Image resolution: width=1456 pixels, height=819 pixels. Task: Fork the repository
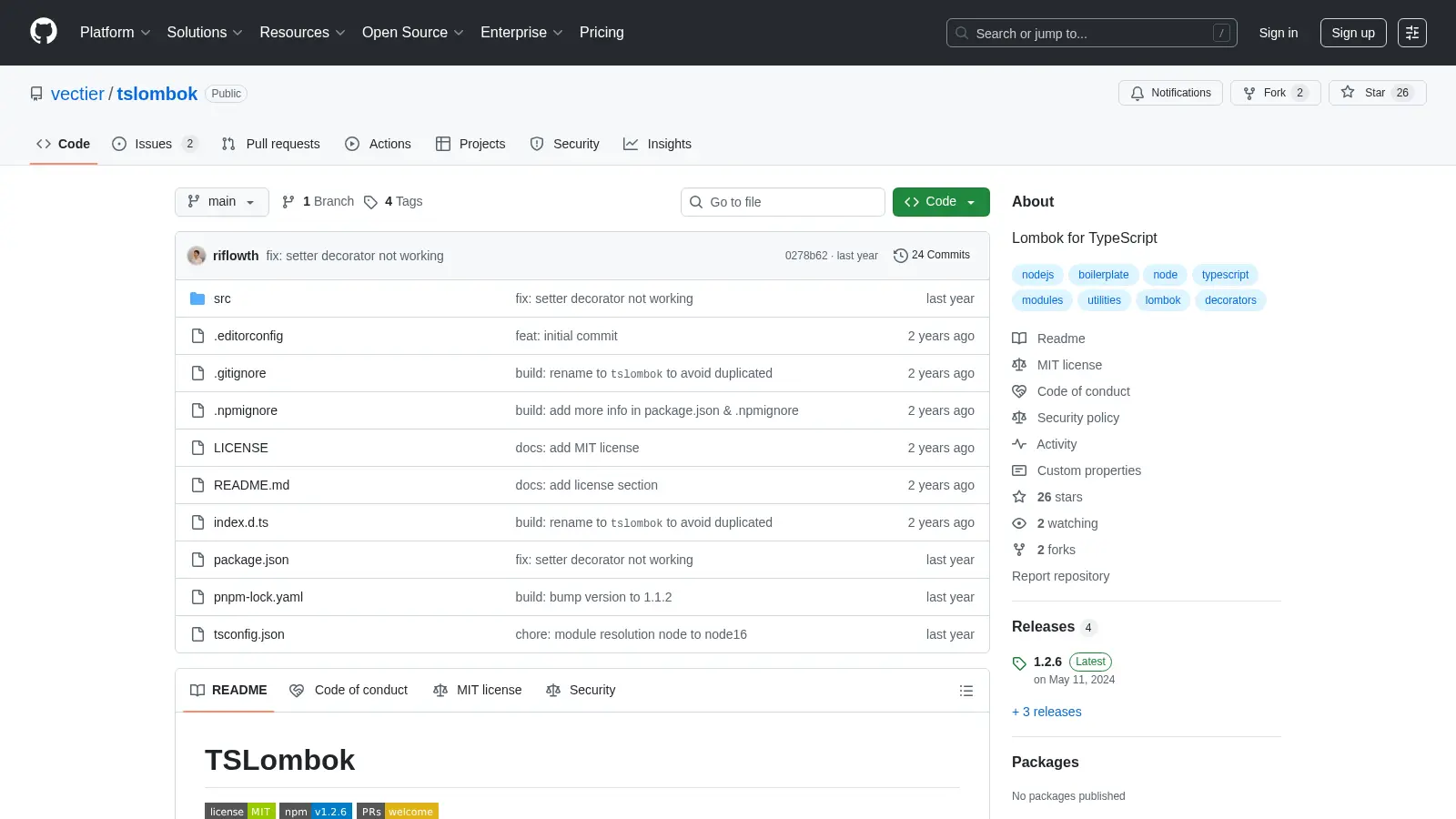tap(1276, 93)
